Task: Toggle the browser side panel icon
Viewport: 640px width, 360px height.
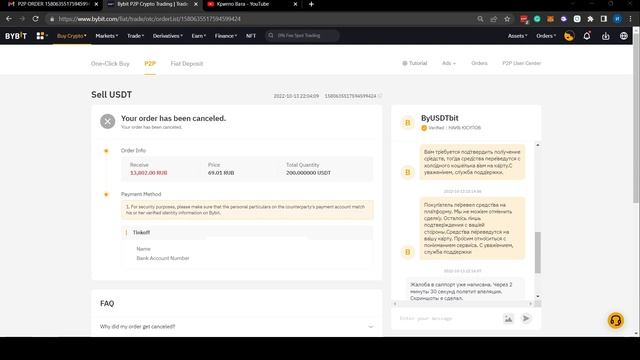Action: [x=604, y=19]
